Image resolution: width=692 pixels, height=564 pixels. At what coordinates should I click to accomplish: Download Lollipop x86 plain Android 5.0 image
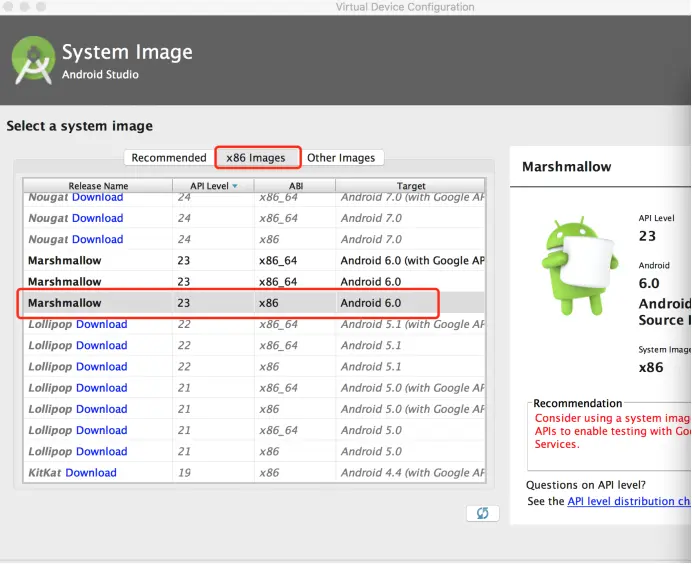click(x=102, y=451)
